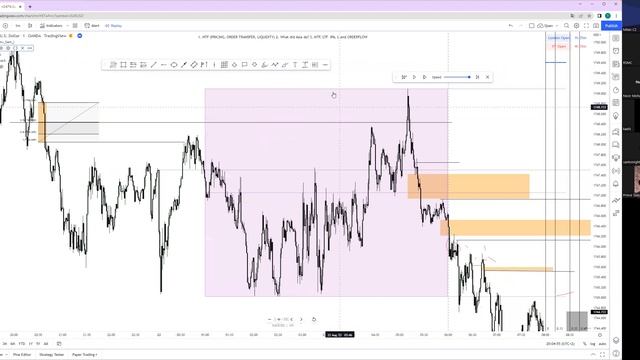Expand the arrow next to layout name
The height and width of the screenshot is (360, 640).
(x=557, y=26)
